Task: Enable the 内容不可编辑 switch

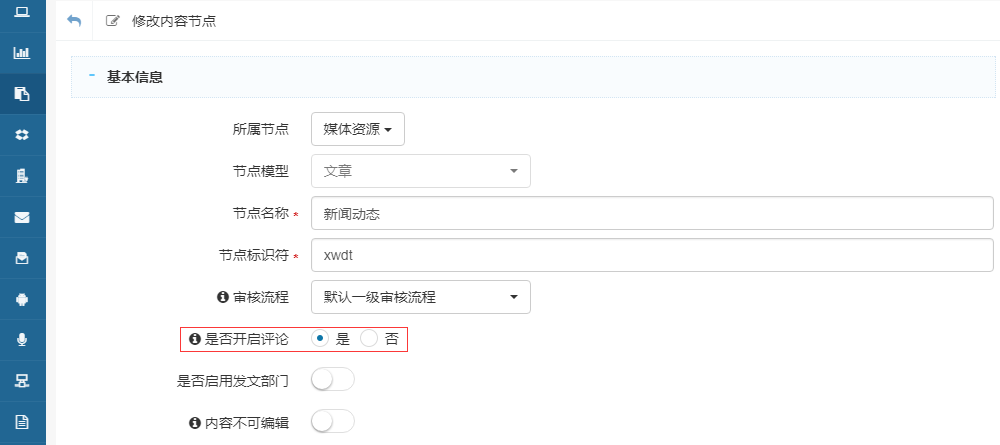Action: point(333,422)
